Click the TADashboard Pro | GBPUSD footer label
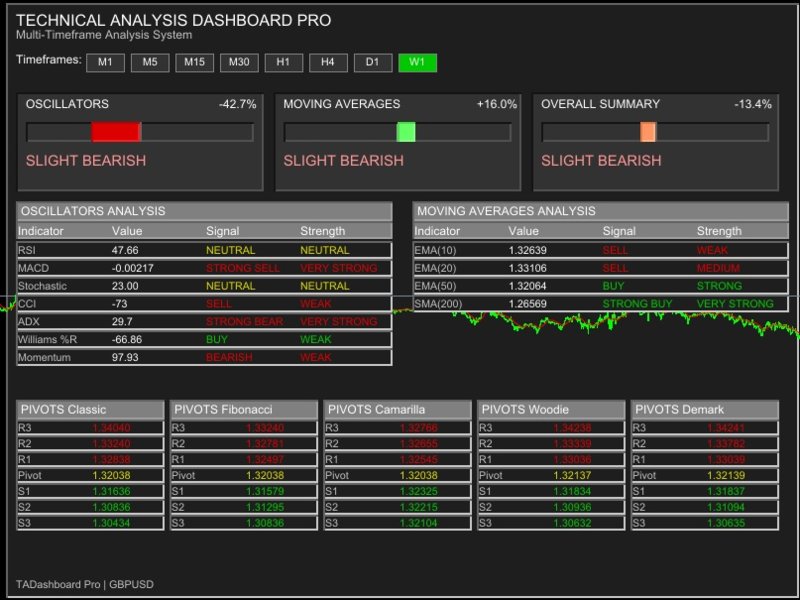Screen dimensions: 800x600 pyautogui.click(x=85, y=585)
